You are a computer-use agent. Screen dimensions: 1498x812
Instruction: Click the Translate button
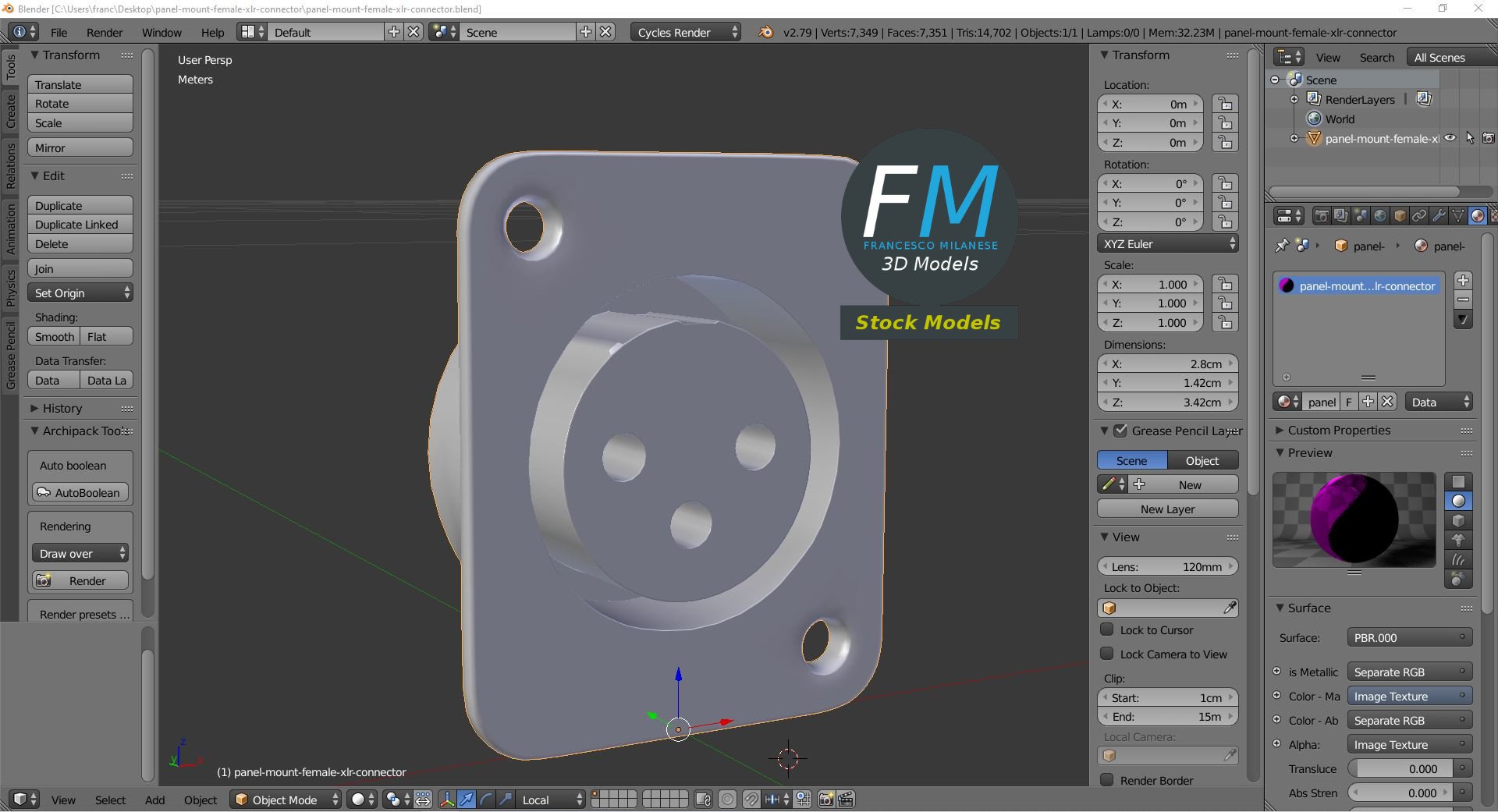pos(80,84)
